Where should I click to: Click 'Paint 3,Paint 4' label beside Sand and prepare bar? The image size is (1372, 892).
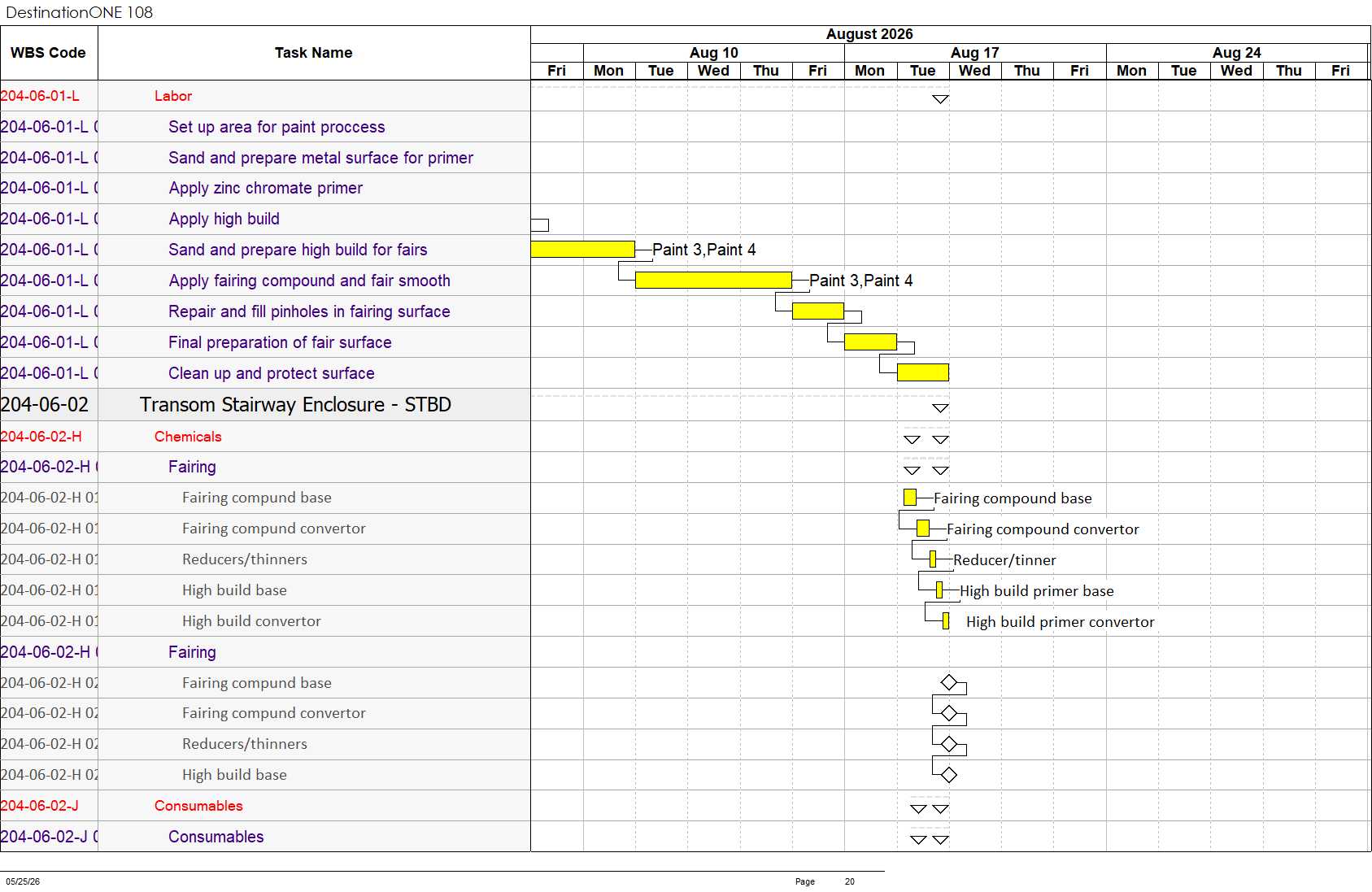(704, 250)
